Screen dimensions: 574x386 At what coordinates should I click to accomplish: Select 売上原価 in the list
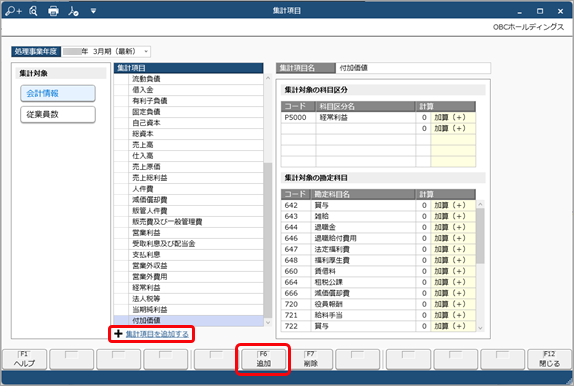[x=189, y=167]
